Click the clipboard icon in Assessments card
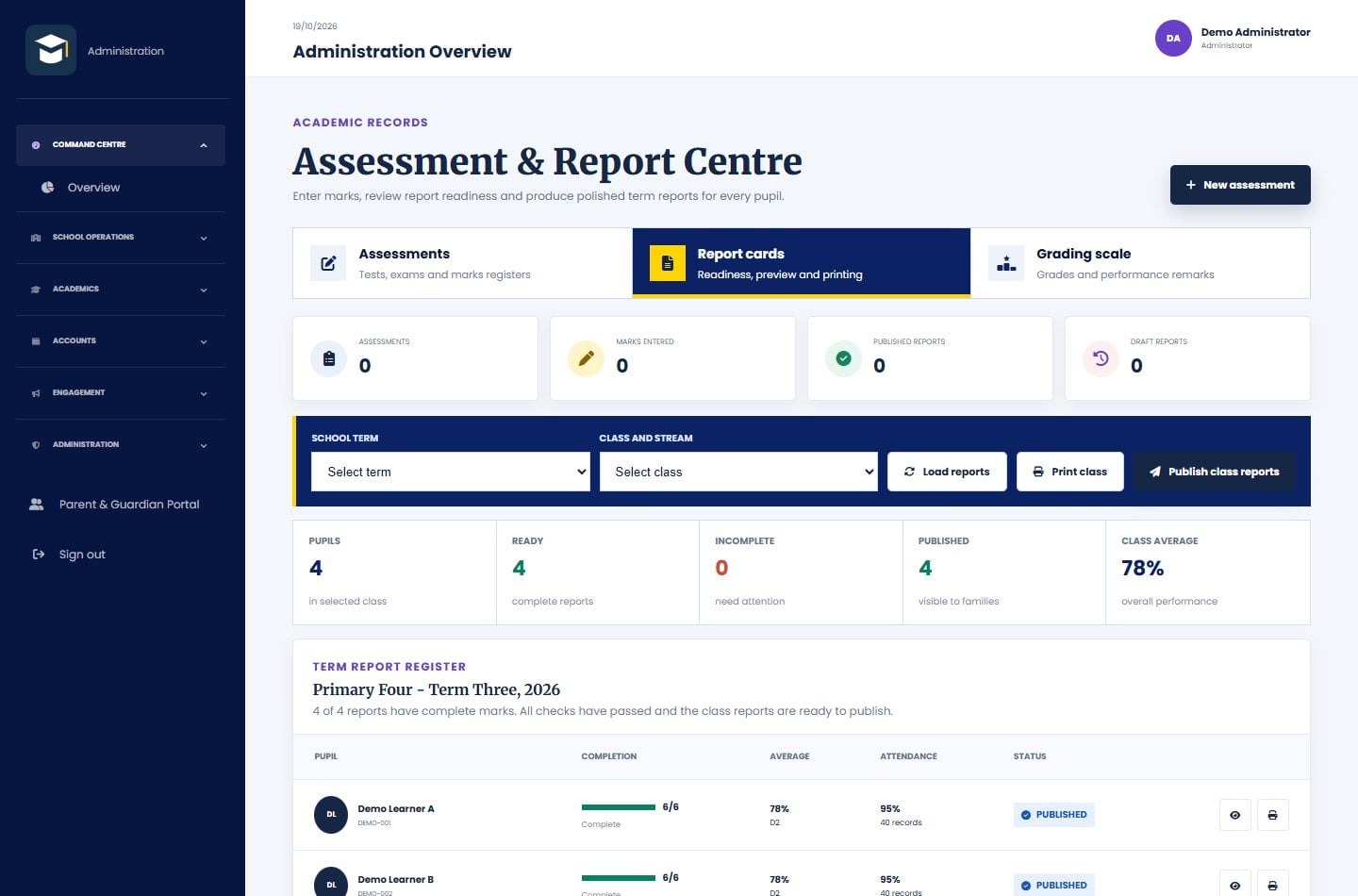1358x896 pixels. 329,358
